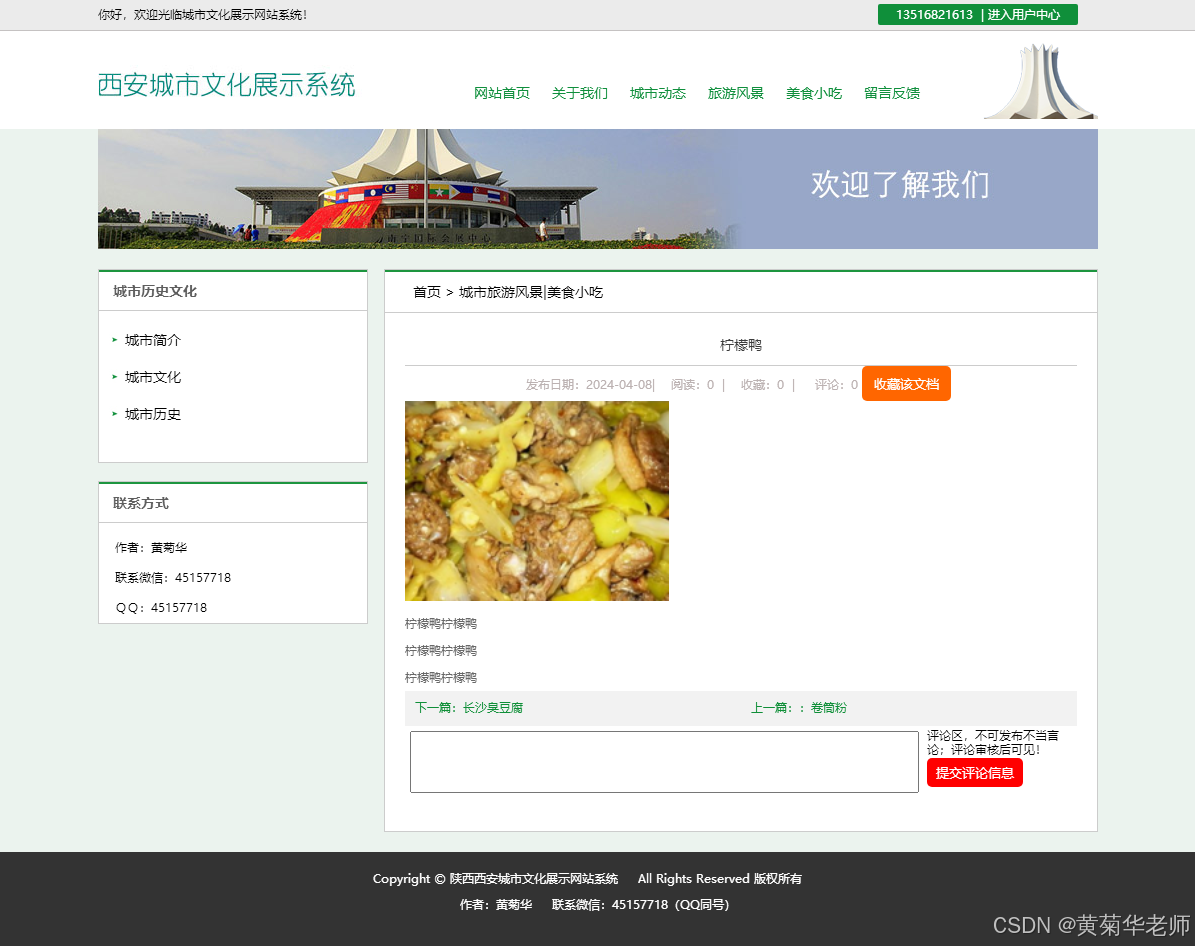Click the 联系方式 sidebar heading
This screenshot has width=1195, height=946.
[141, 503]
